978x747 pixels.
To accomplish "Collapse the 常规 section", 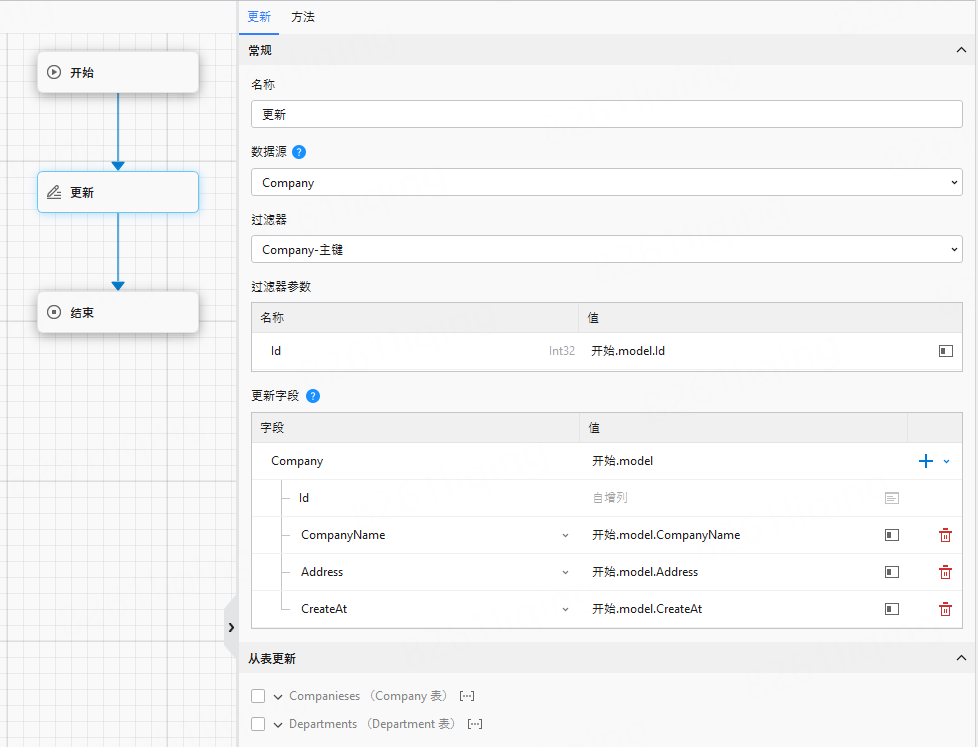I will pyautogui.click(x=961, y=50).
